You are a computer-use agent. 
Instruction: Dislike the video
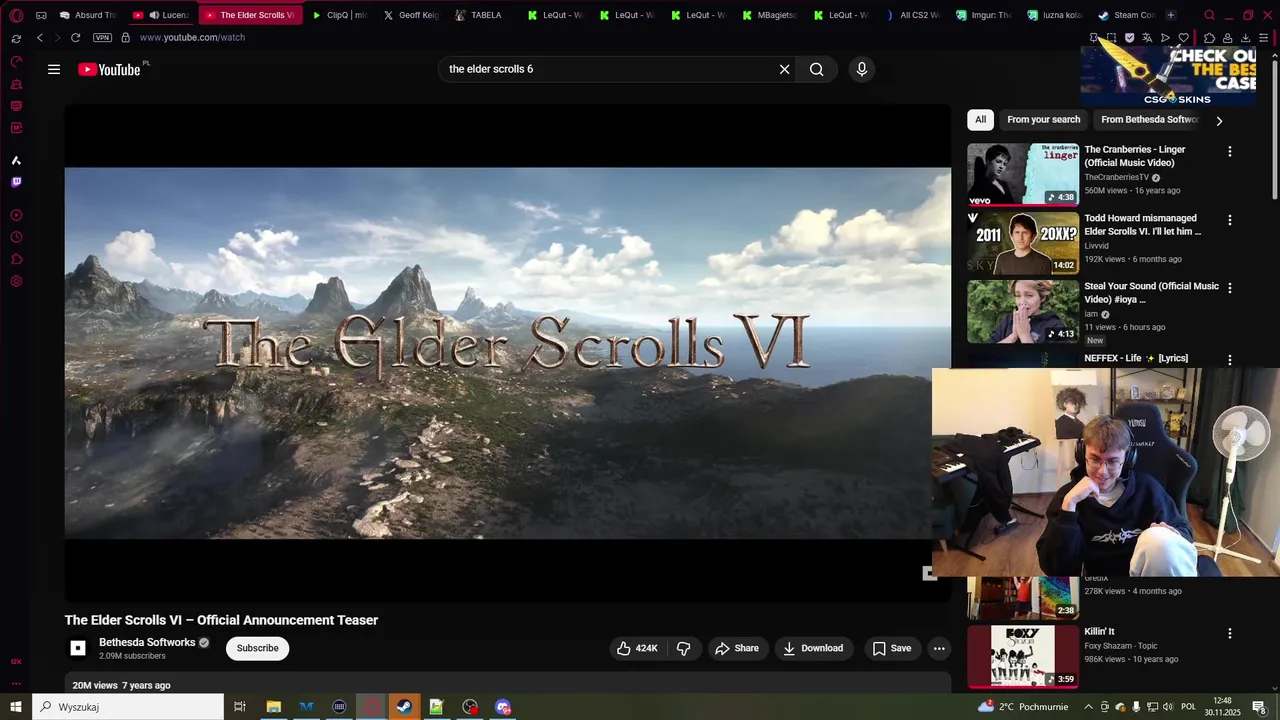click(x=684, y=648)
